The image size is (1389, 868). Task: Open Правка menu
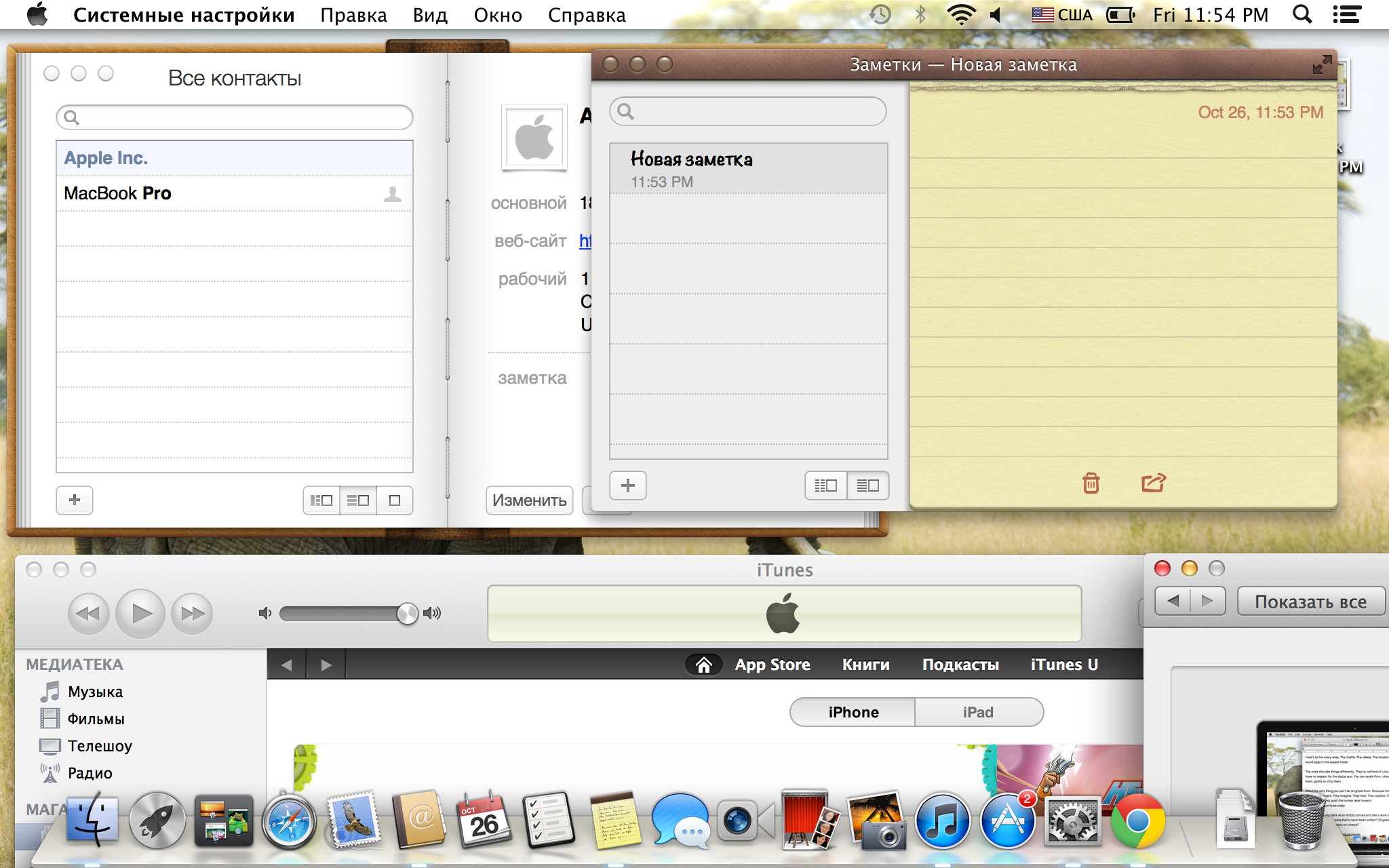tap(353, 15)
